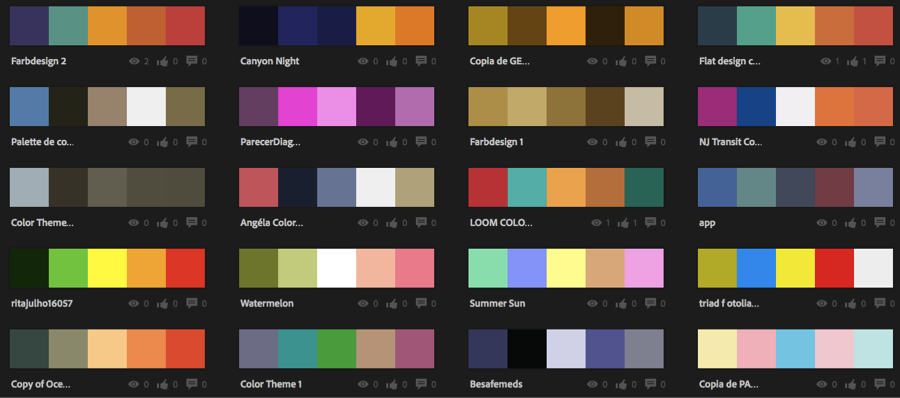Viewport: 900px width, 398px height.
Task: Pick the light gray-blue swatch in Color Theme...
Action: [x=29, y=187]
